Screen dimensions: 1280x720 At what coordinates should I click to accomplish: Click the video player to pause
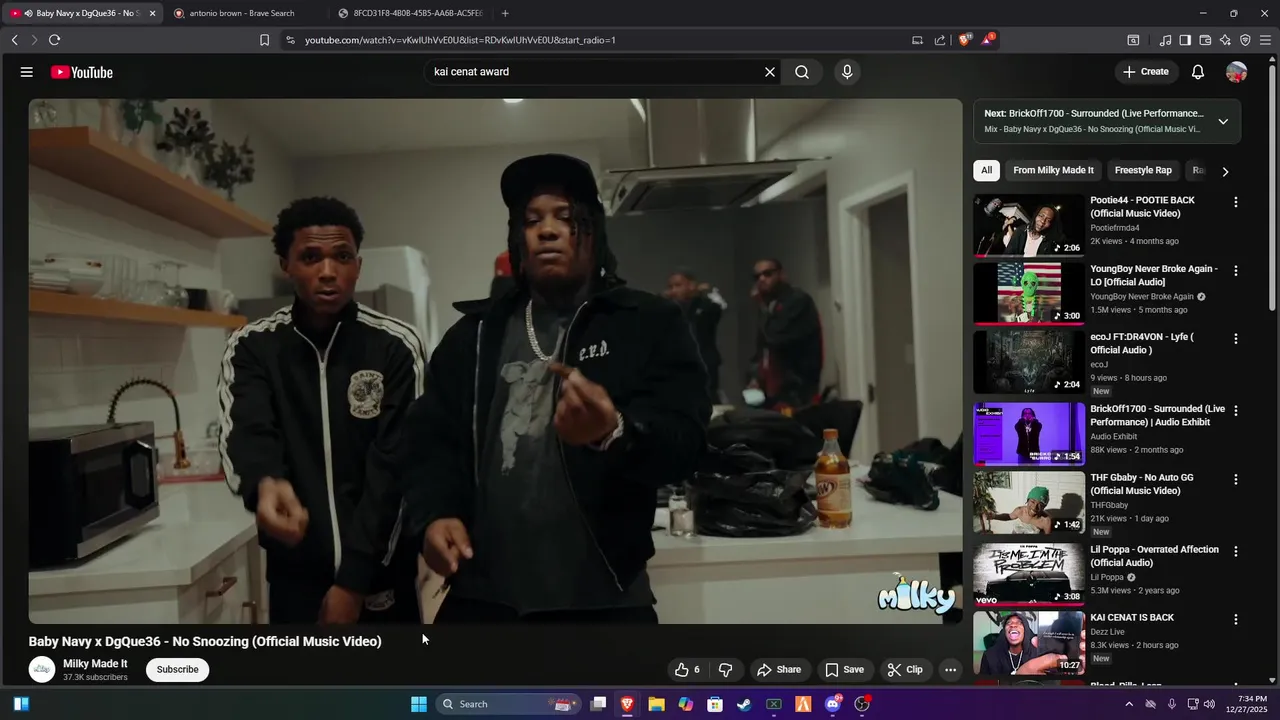[x=495, y=361]
